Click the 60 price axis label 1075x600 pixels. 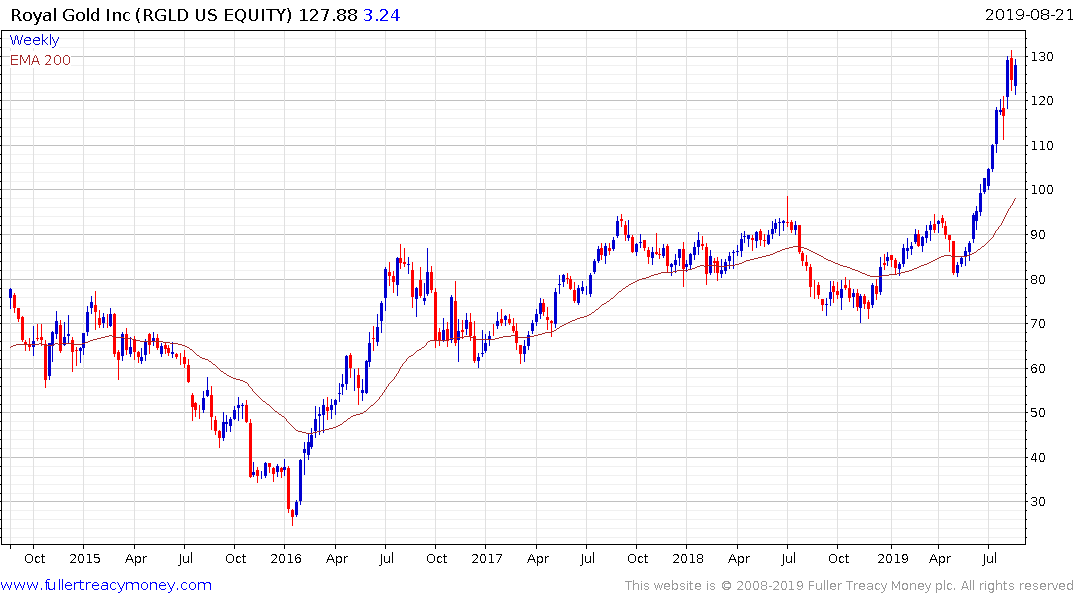(x=1038, y=368)
